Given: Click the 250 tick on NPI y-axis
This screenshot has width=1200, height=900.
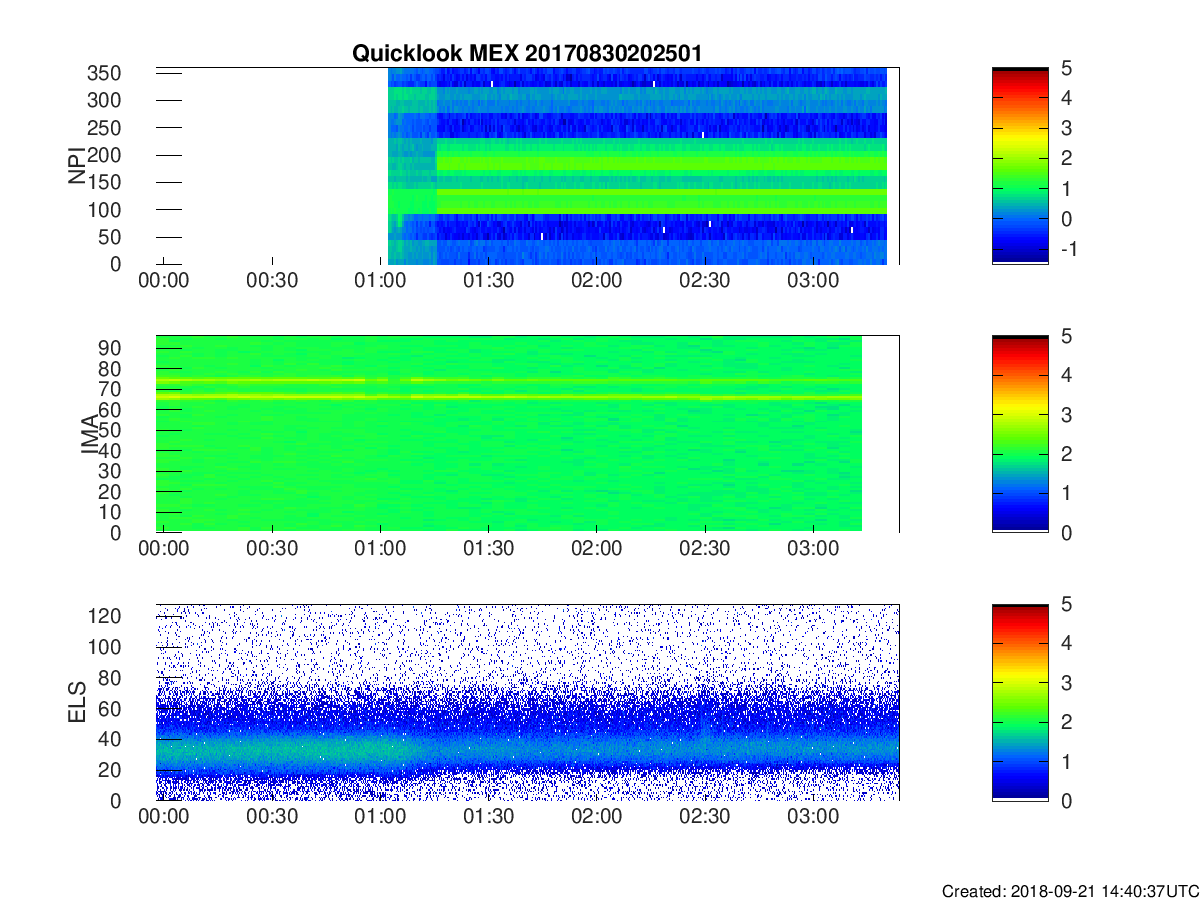Looking at the screenshot, I should click(x=103, y=127).
